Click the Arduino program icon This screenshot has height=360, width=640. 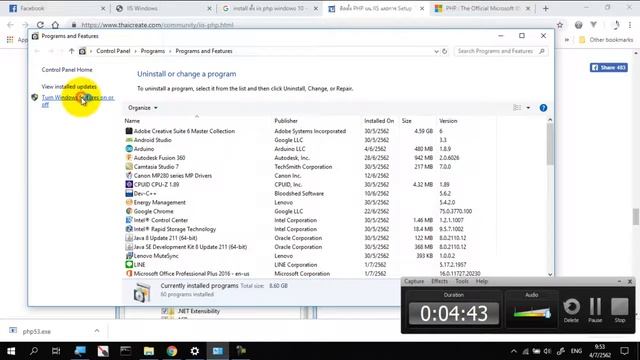[x=129, y=149]
